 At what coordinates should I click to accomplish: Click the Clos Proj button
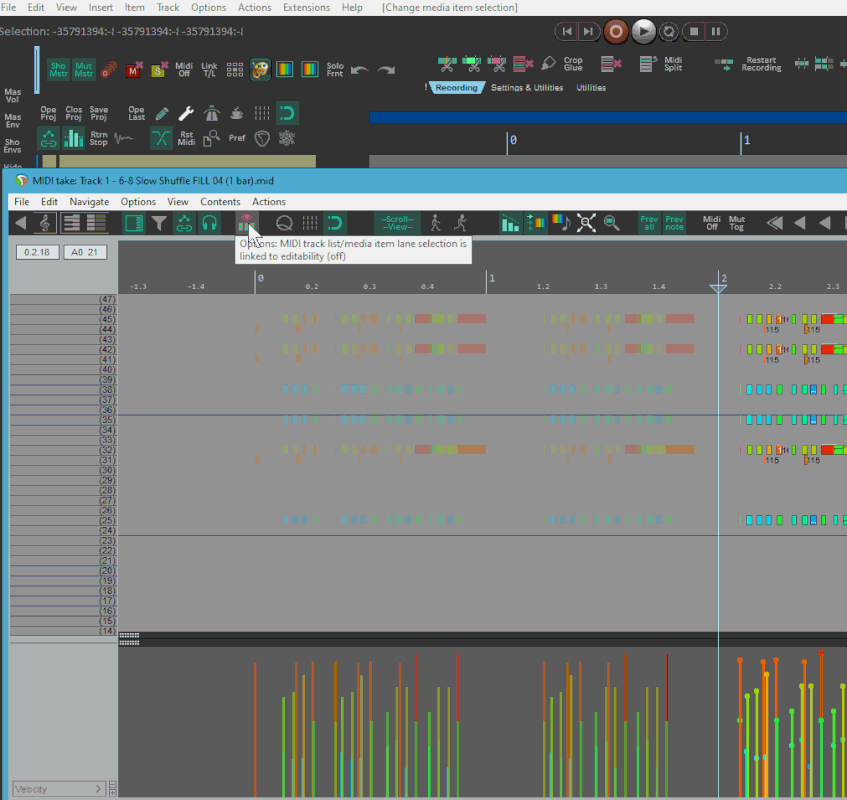[x=73, y=113]
